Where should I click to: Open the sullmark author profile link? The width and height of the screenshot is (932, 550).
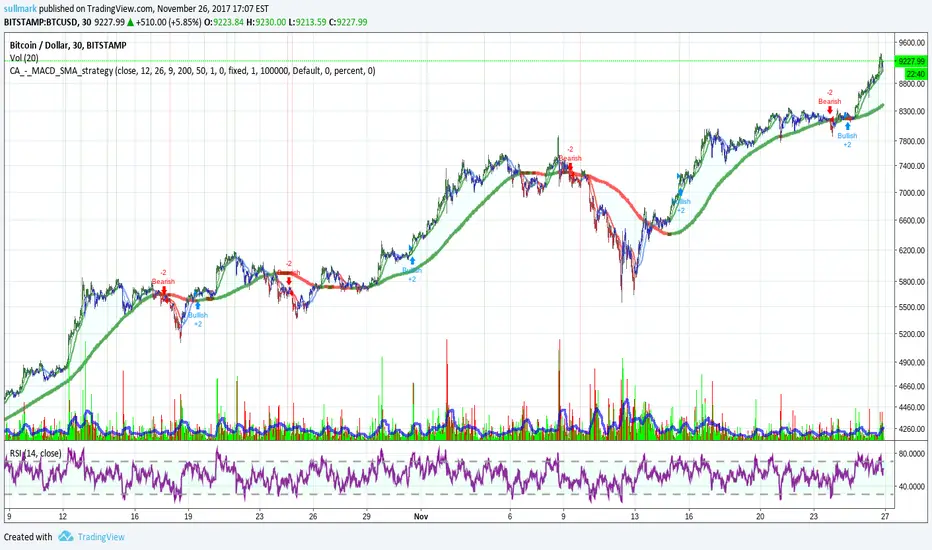pos(20,9)
